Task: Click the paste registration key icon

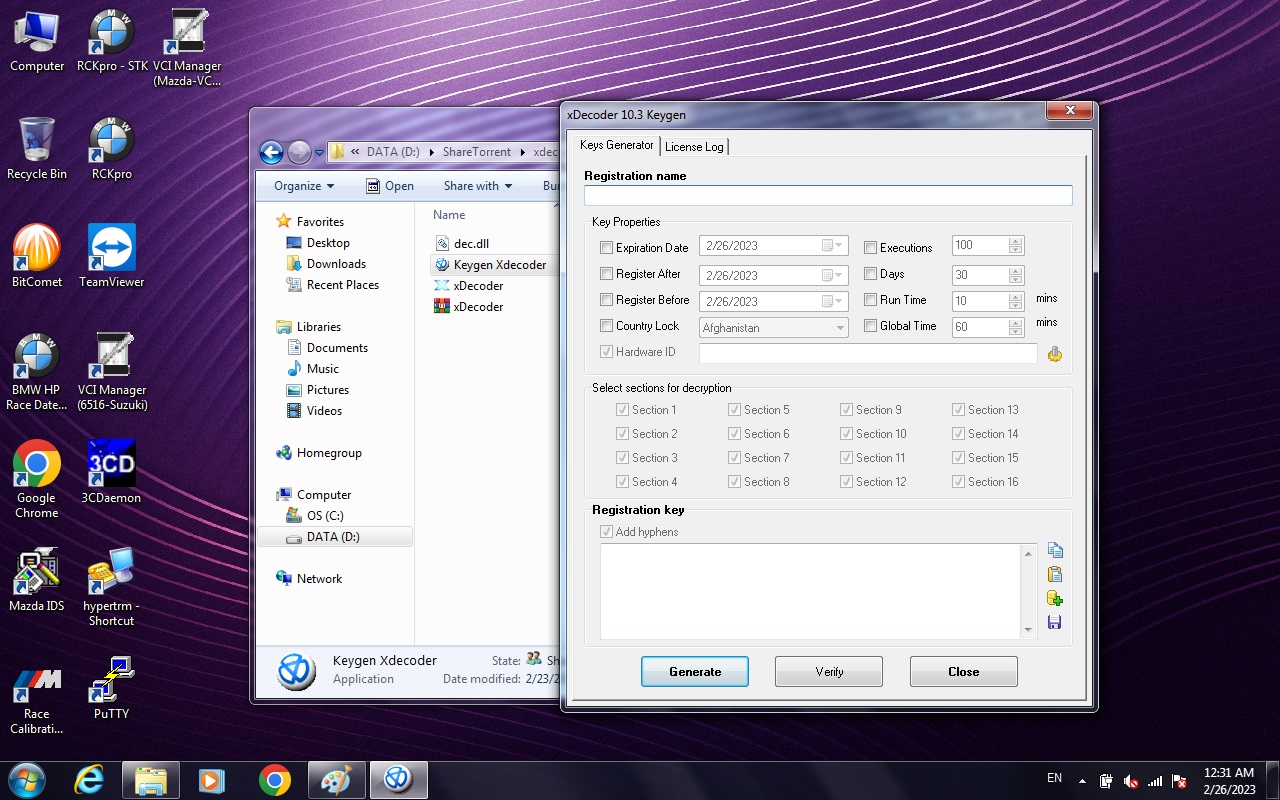Action: [x=1054, y=575]
